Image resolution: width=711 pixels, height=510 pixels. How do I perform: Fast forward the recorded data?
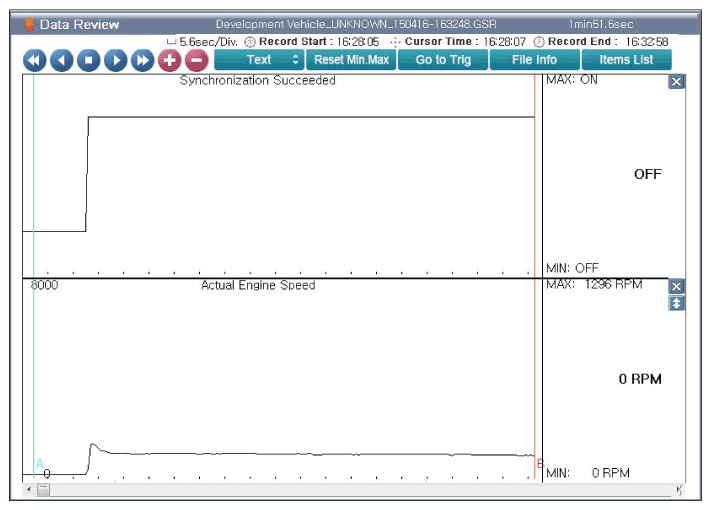[142, 60]
